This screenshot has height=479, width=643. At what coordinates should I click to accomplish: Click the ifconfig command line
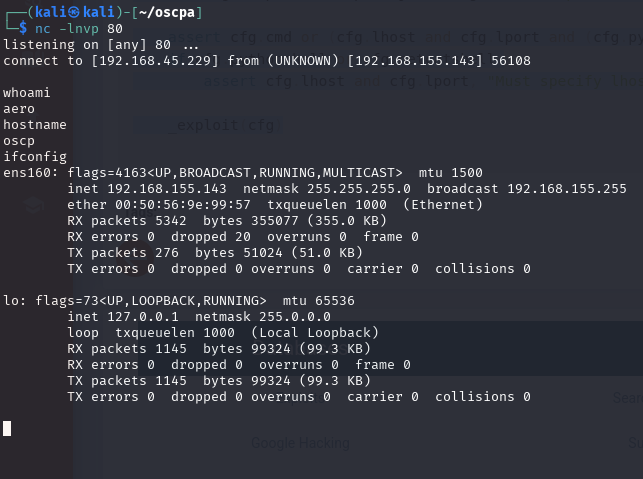point(35,157)
